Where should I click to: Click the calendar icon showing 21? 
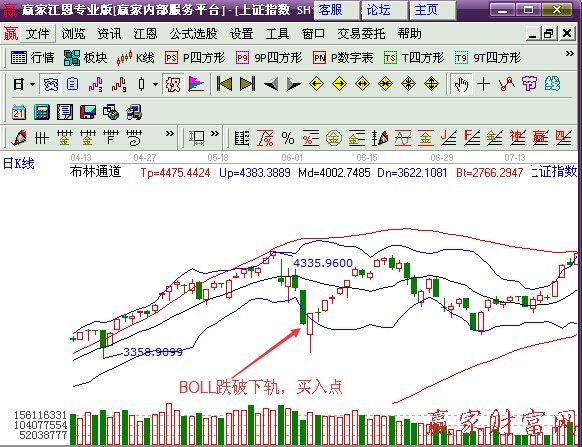coord(19,112)
